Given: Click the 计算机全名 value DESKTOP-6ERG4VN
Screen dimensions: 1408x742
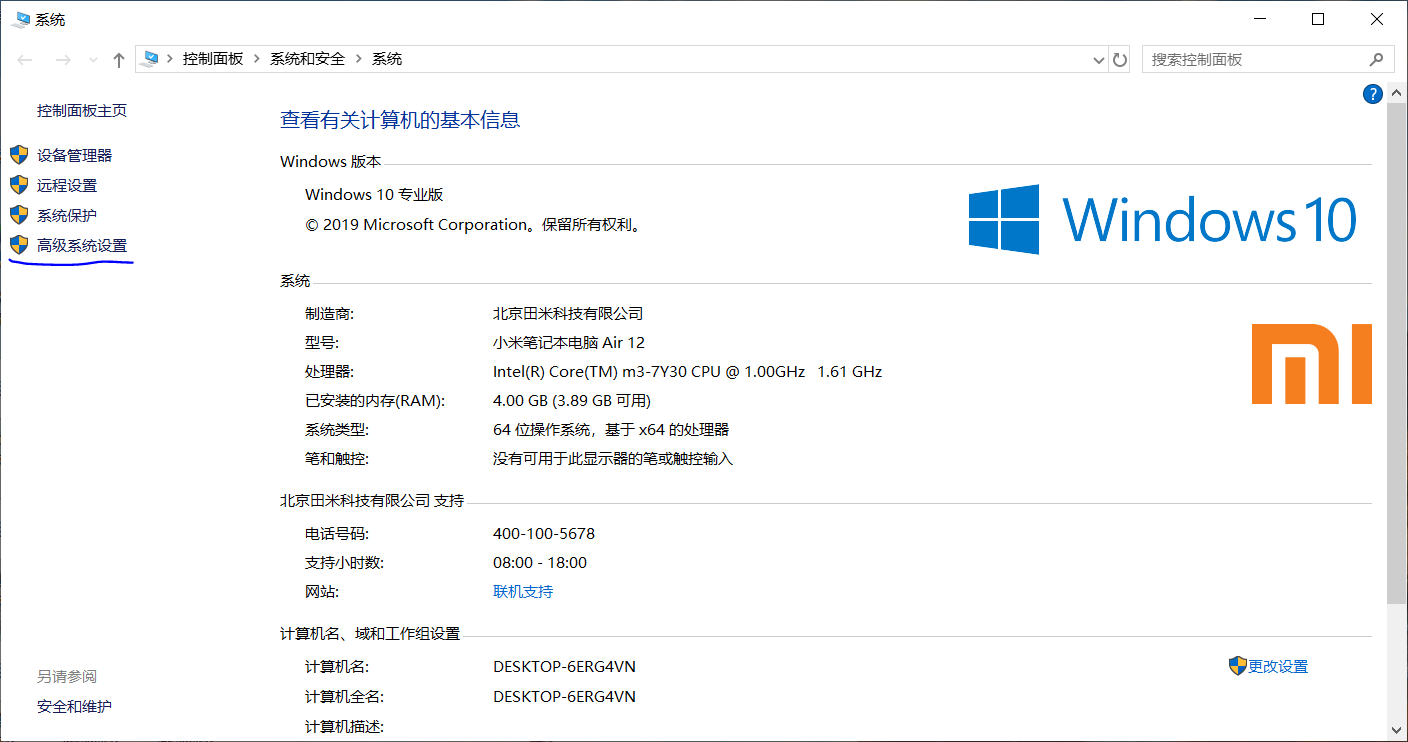Looking at the screenshot, I should coord(565,697).
